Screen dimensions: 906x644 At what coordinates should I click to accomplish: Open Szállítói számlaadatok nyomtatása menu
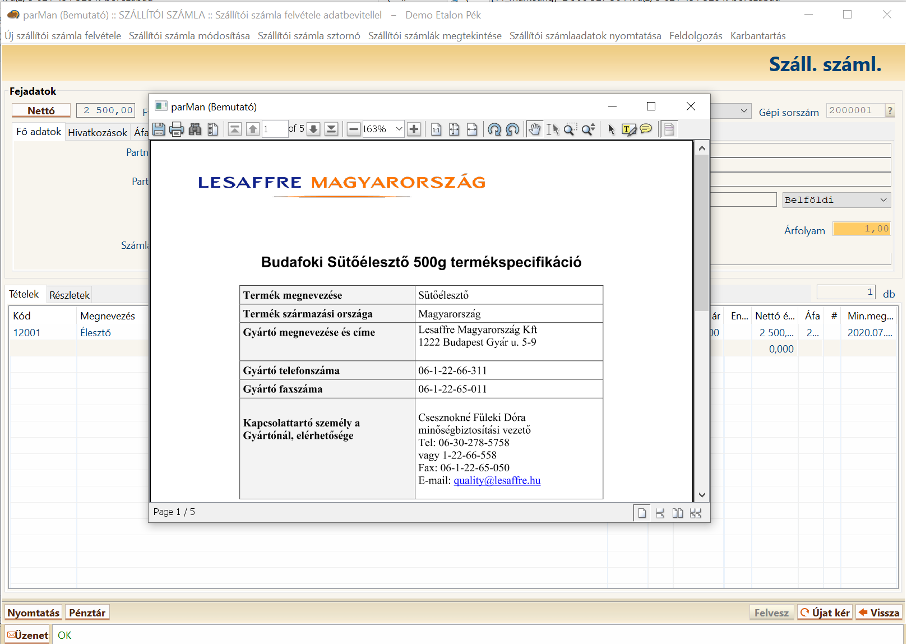tap(585, 36)
